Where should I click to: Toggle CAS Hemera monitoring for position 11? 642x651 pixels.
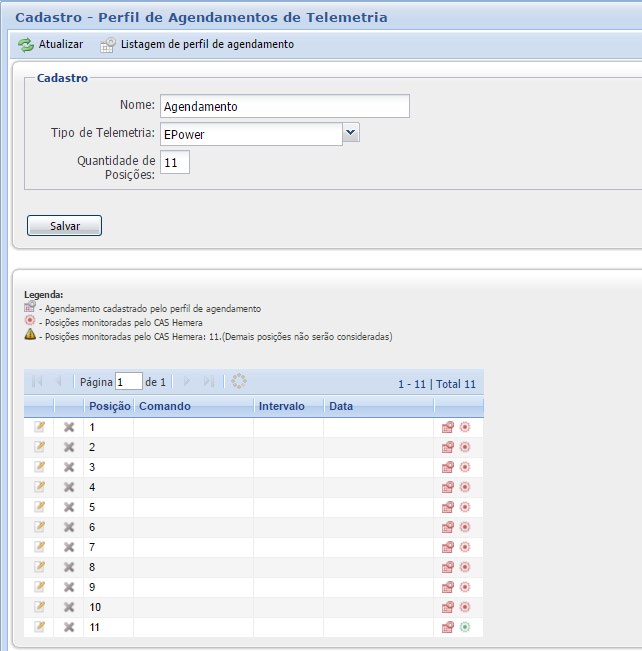[x=465, y=627]
